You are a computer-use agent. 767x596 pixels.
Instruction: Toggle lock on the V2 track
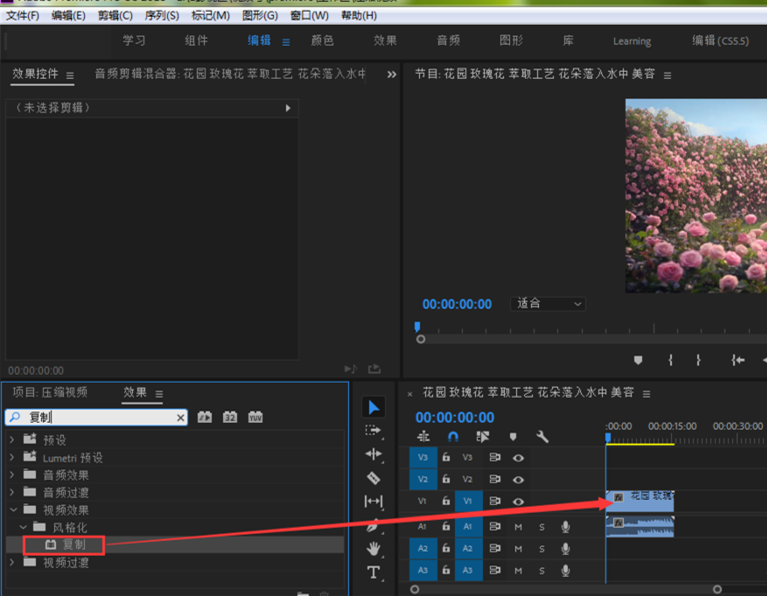tap(446, 479)
